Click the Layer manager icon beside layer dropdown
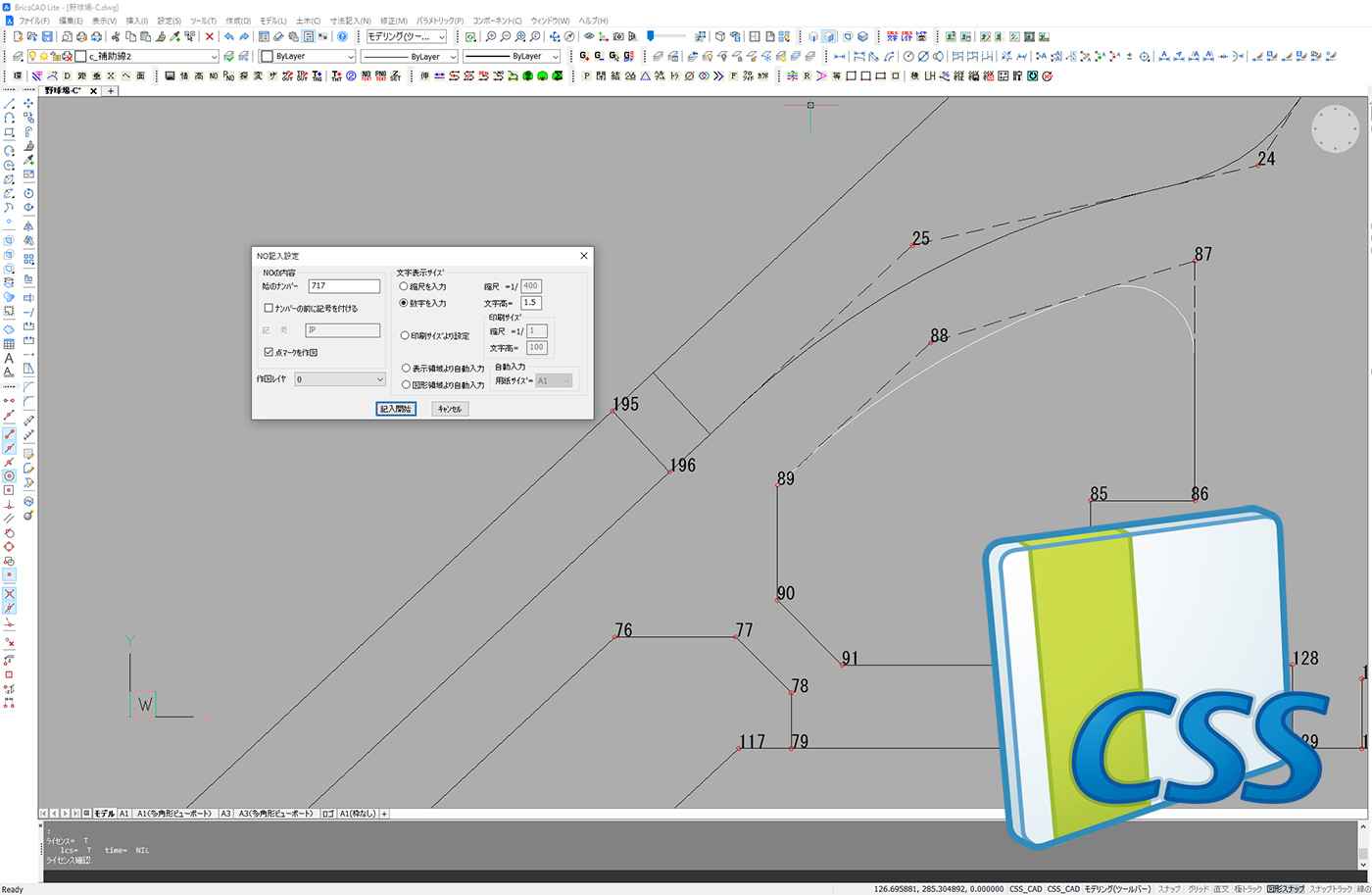This screenshot has height=895, width=1372. coord(19,56)
